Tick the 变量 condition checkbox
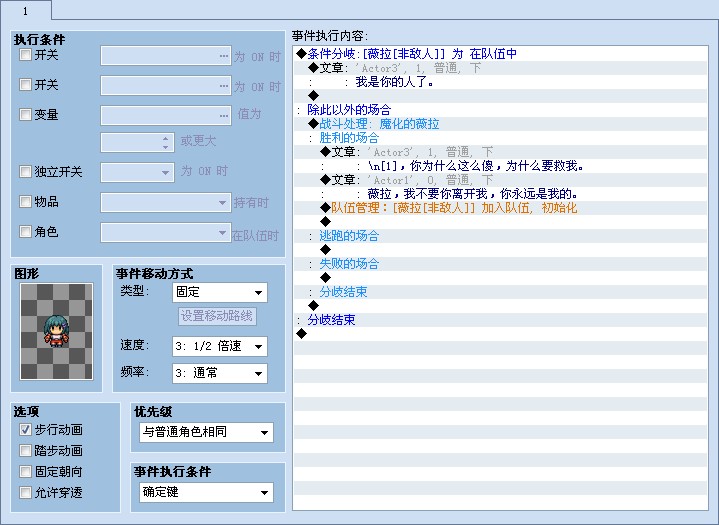The width and height of the screenshot is (719, 525). pos(25,114)
